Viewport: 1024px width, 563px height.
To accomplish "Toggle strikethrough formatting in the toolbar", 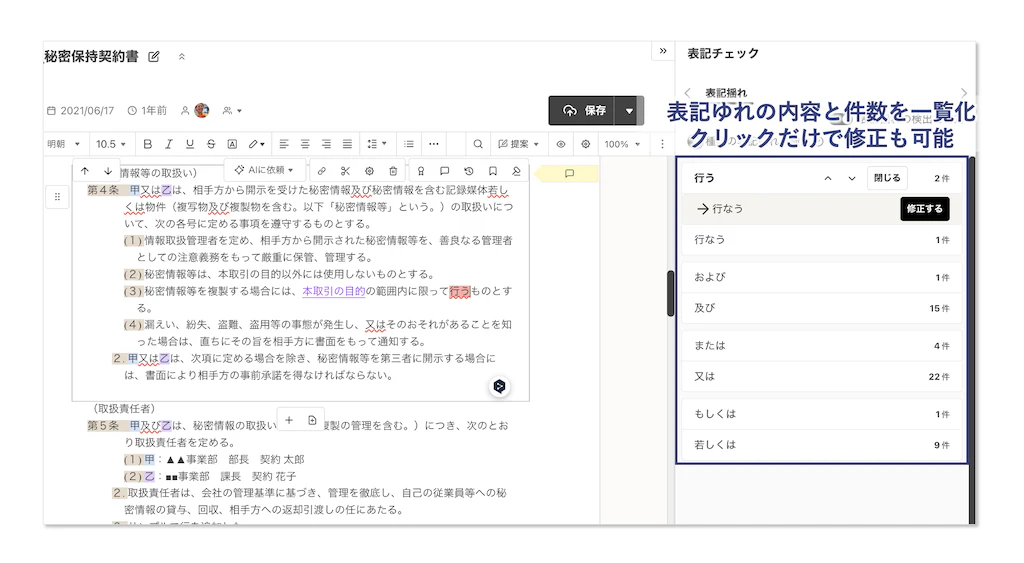I will (x=211, y=144).
